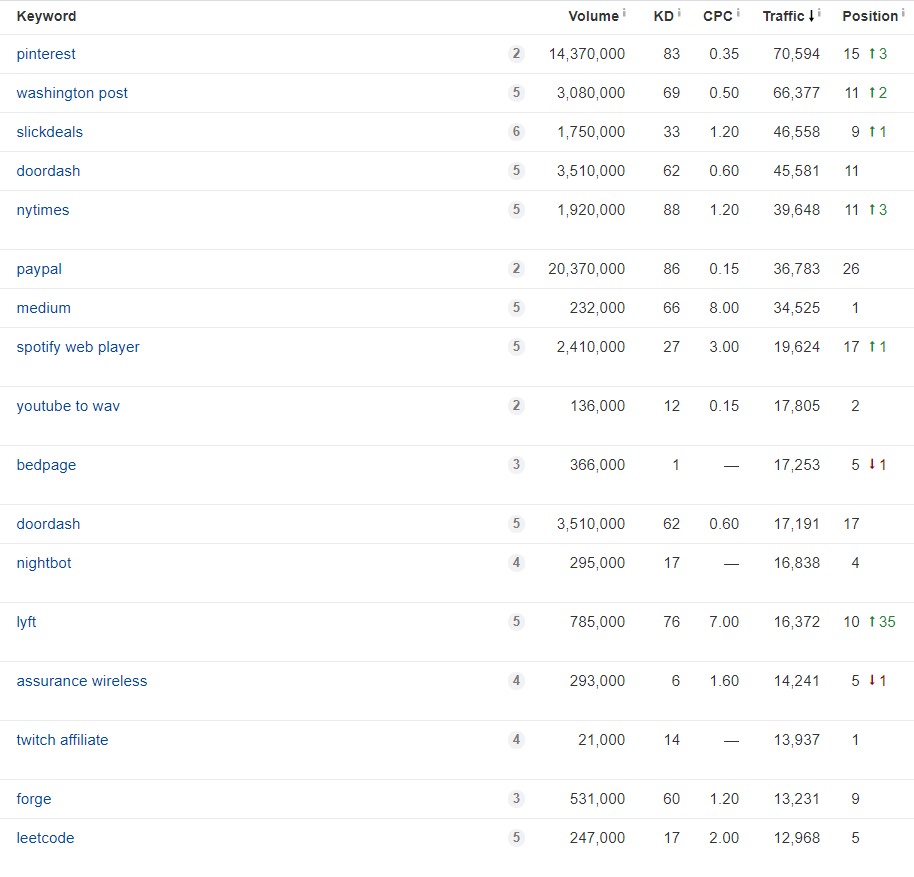Screen dimensions: 914x877
Task: Open the bedpage keyword link
Action: point(46,465)
